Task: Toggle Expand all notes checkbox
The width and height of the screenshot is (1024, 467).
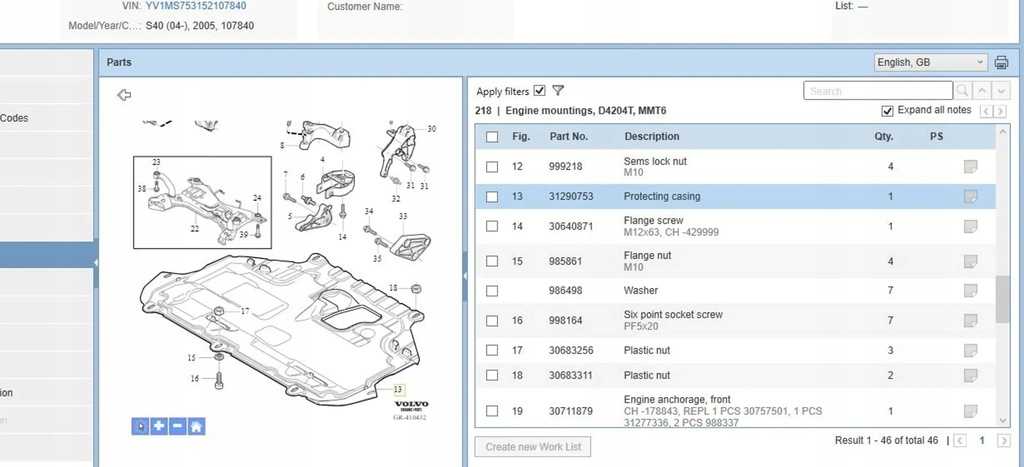Action: point(887,111)
